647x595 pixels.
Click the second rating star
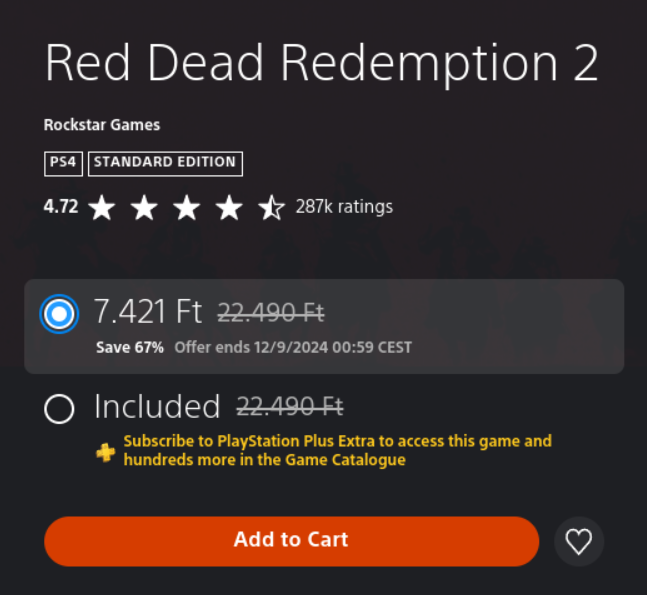pyautogui.click(x=144, y=208)
